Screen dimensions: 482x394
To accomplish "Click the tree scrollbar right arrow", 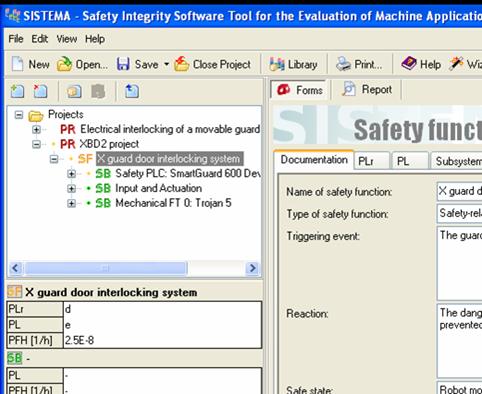I will [252, 268].
